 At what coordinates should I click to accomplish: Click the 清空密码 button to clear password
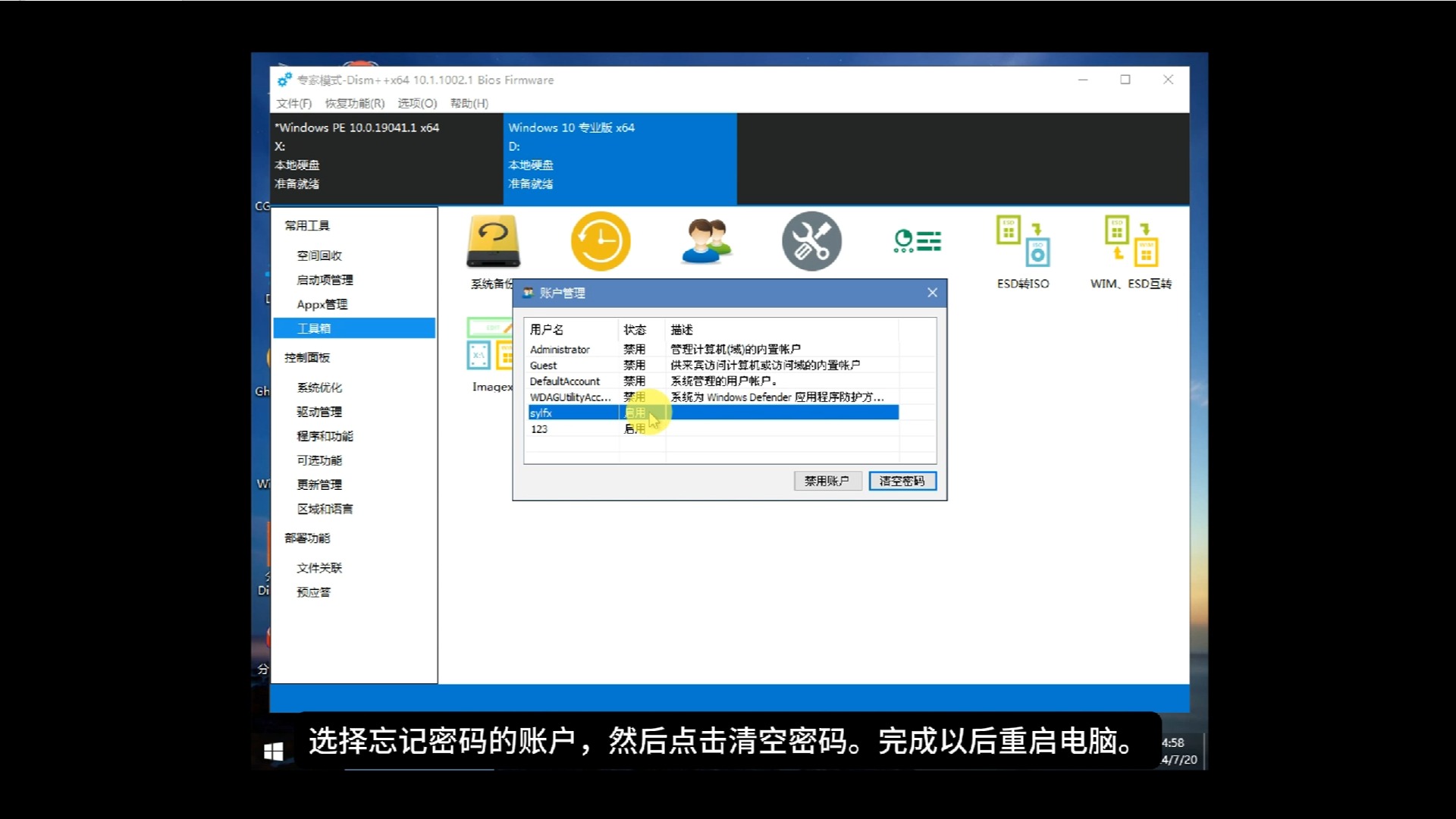click(x=902, y=481)
